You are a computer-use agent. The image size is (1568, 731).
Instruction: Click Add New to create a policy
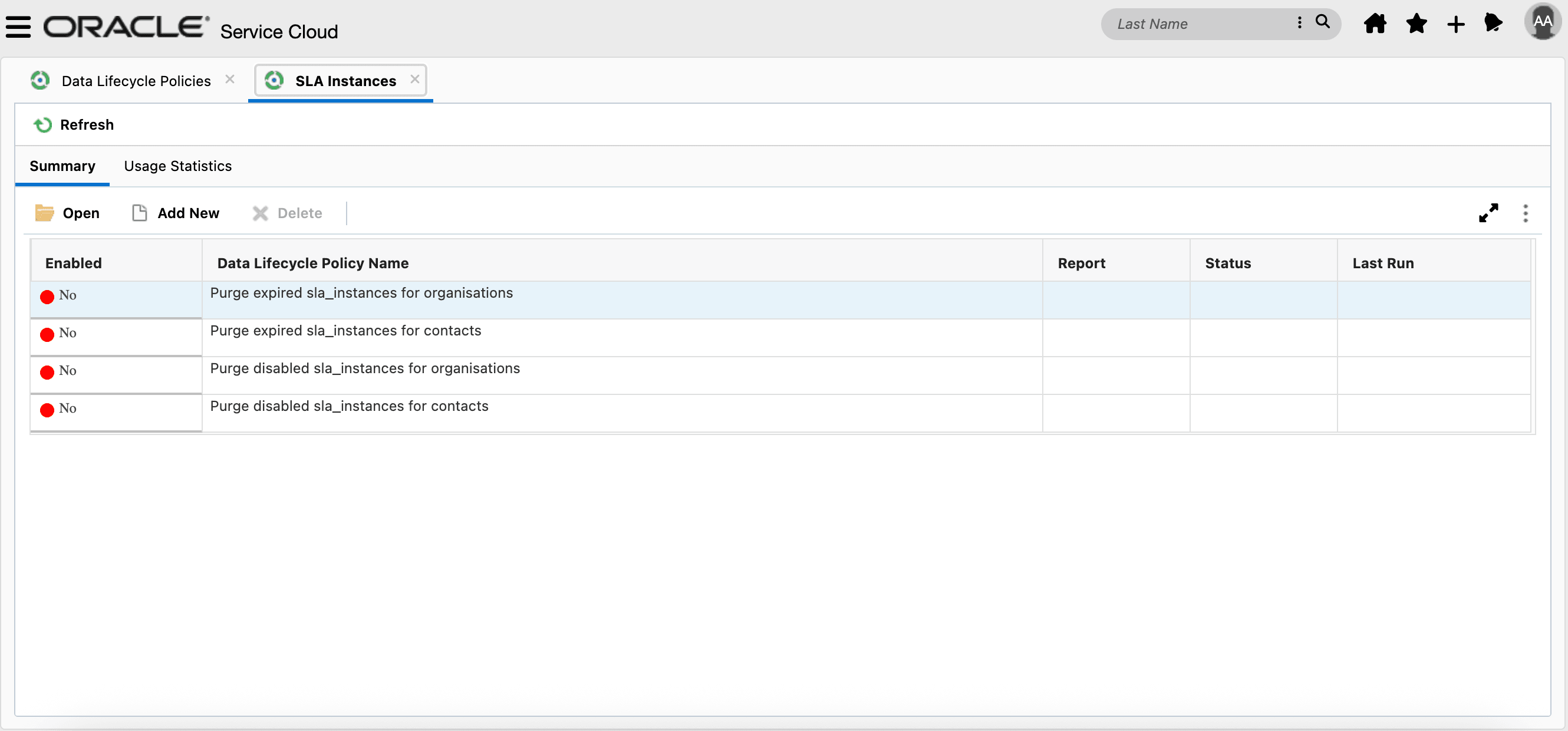175,213
